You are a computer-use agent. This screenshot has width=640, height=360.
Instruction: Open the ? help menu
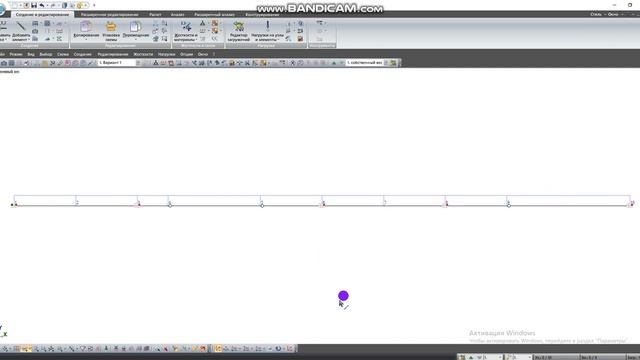(x=213, y=54)
